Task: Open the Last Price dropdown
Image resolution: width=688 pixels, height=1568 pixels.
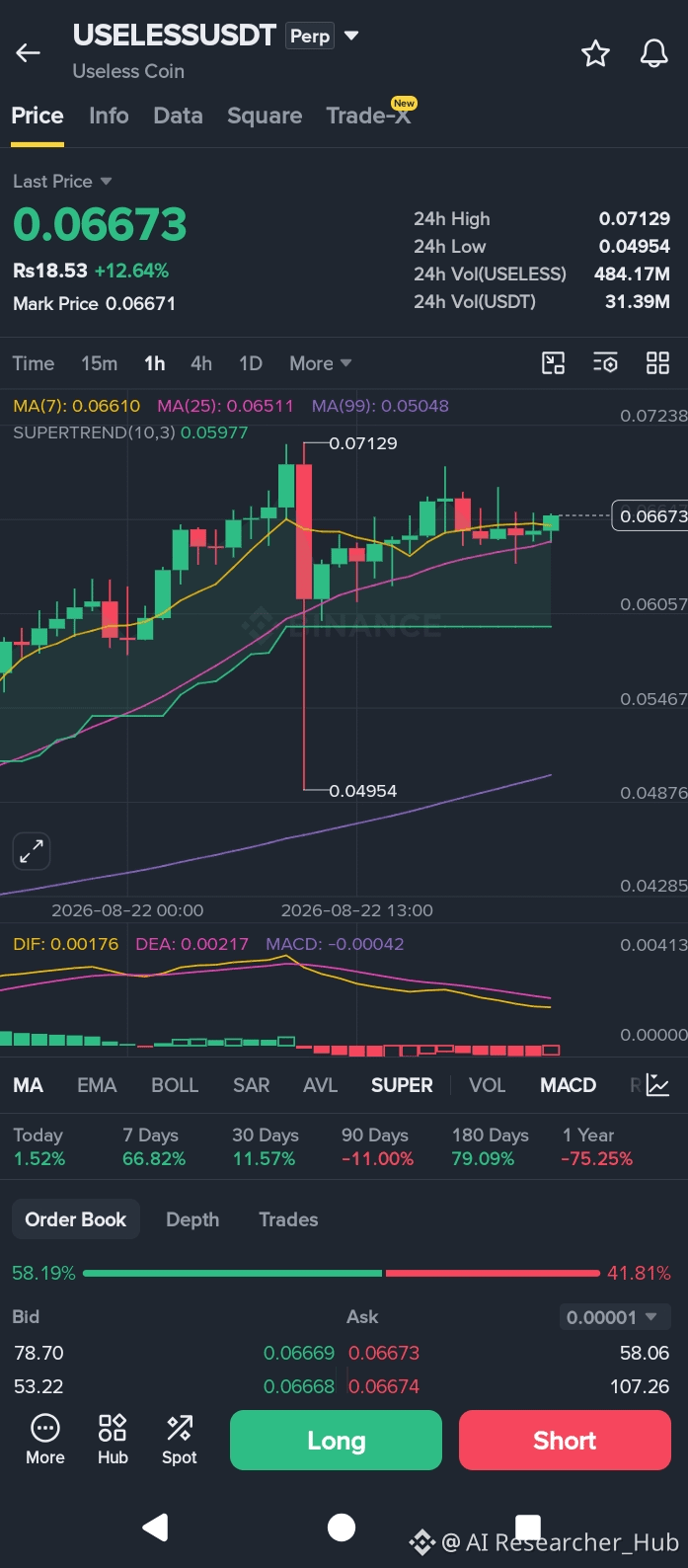Action: [x=62, y=182]
